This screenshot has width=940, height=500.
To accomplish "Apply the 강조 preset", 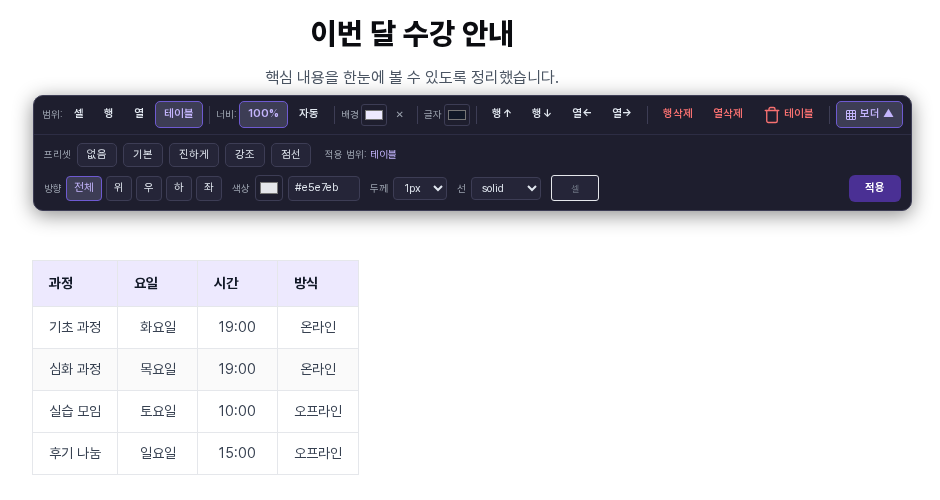I will [x=245, y=155].
